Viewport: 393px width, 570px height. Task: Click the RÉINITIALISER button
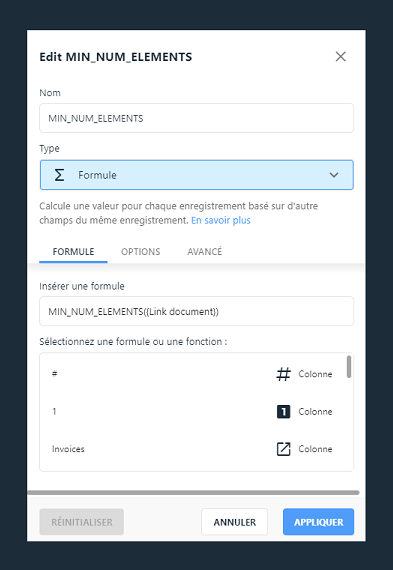(x=81, y=522)
